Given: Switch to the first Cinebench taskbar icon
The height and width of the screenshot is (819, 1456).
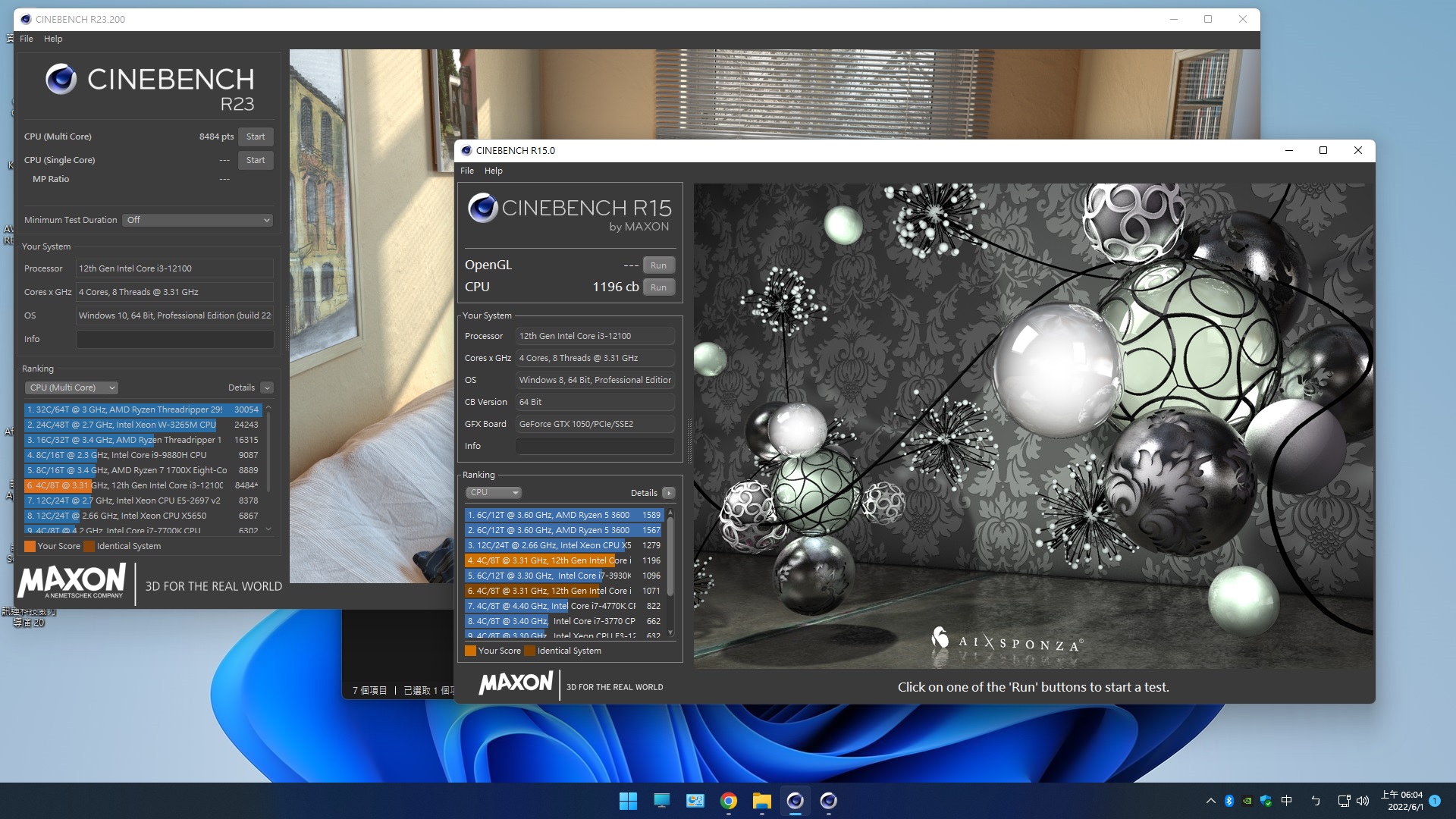Looking at the screenshot, I should [795, 801].
